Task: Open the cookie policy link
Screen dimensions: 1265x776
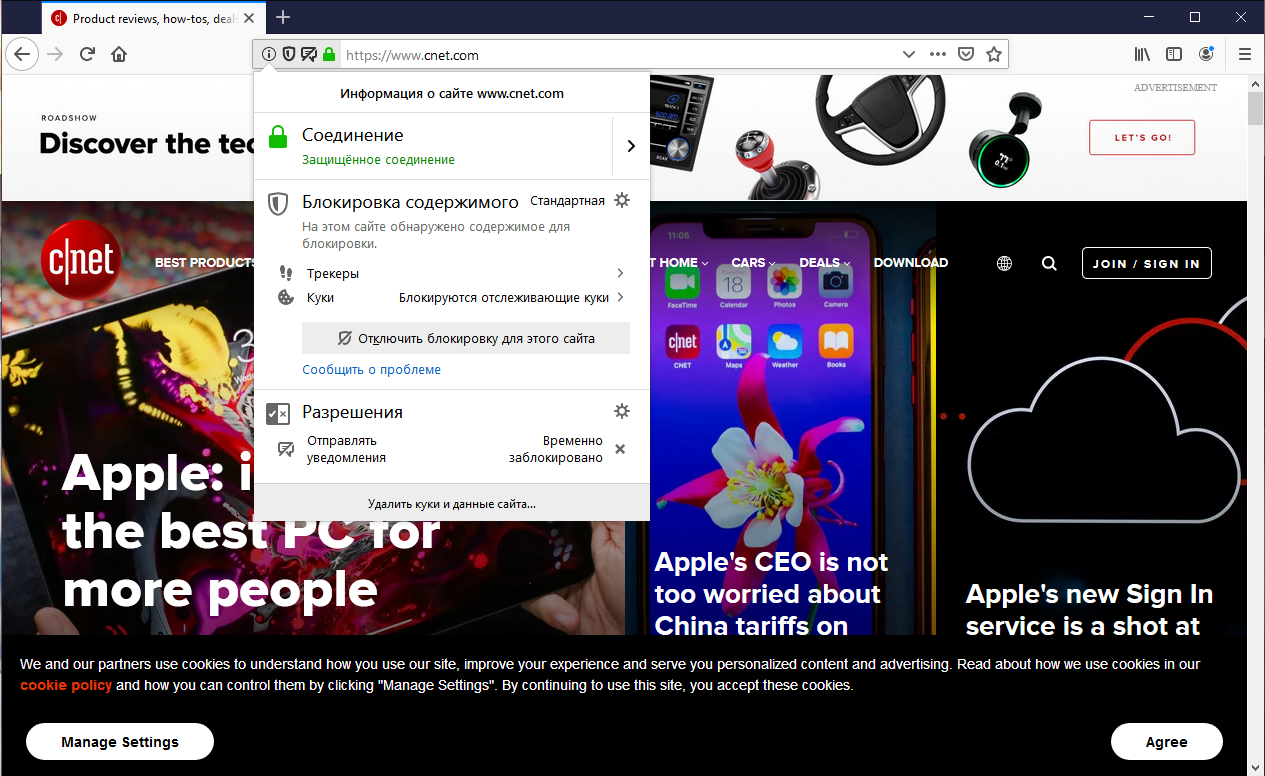Action: 66,685
